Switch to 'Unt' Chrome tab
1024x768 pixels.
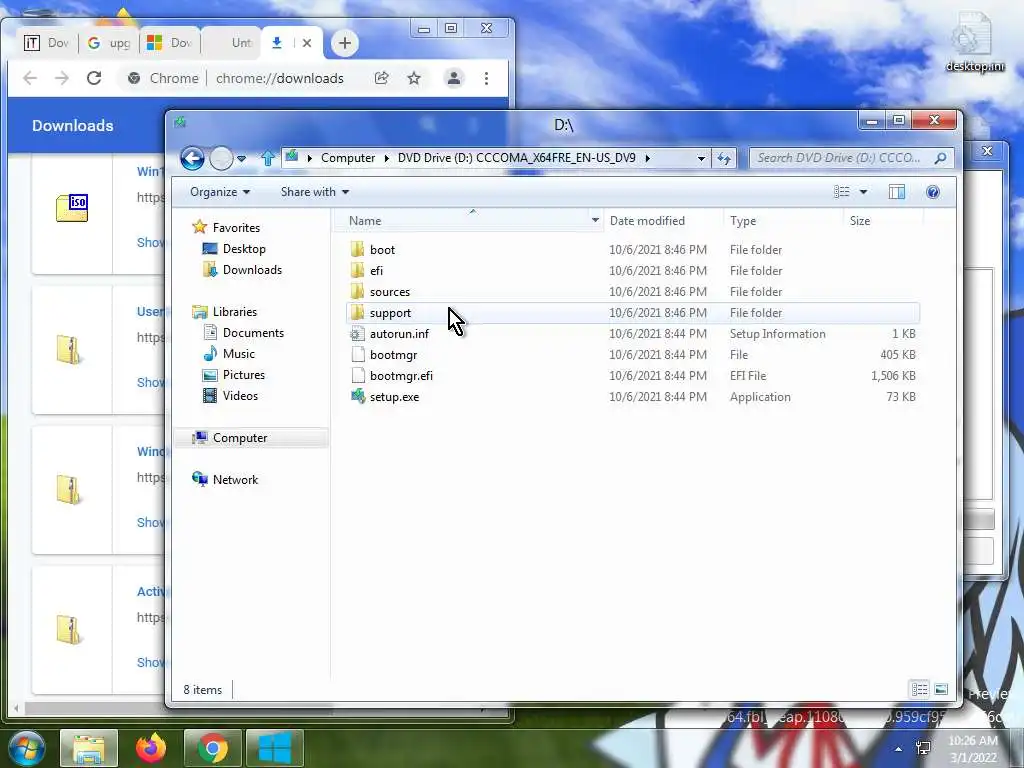coord(232,43)
